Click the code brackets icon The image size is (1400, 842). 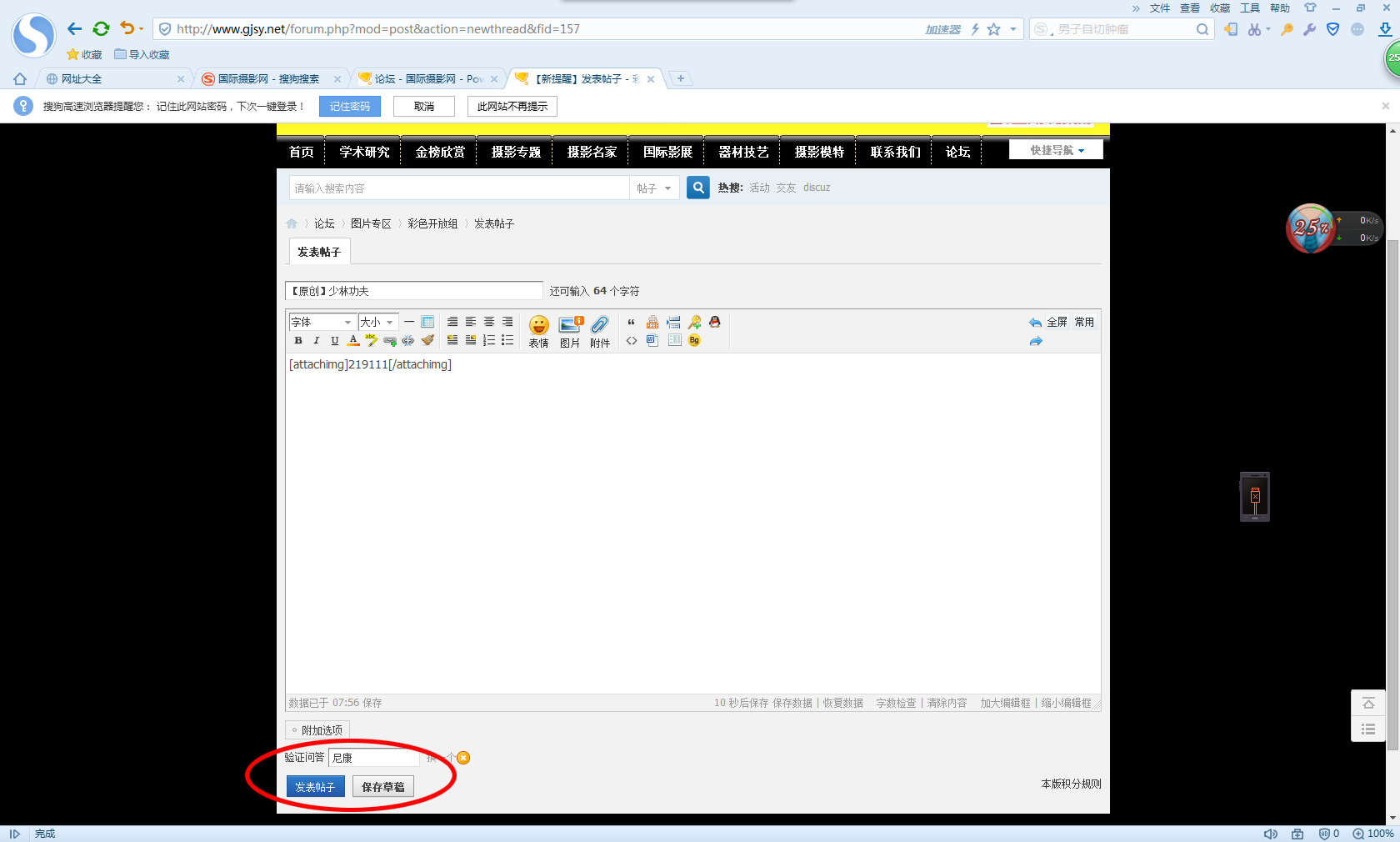point(632,340)
